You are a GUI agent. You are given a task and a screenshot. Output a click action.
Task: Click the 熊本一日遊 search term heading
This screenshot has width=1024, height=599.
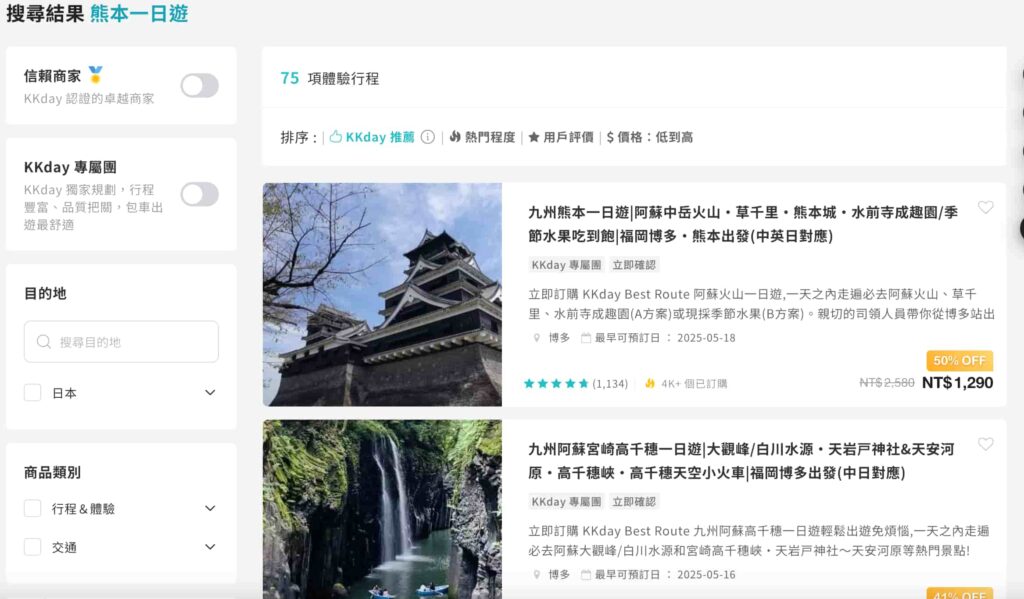(x=139, y=14)
